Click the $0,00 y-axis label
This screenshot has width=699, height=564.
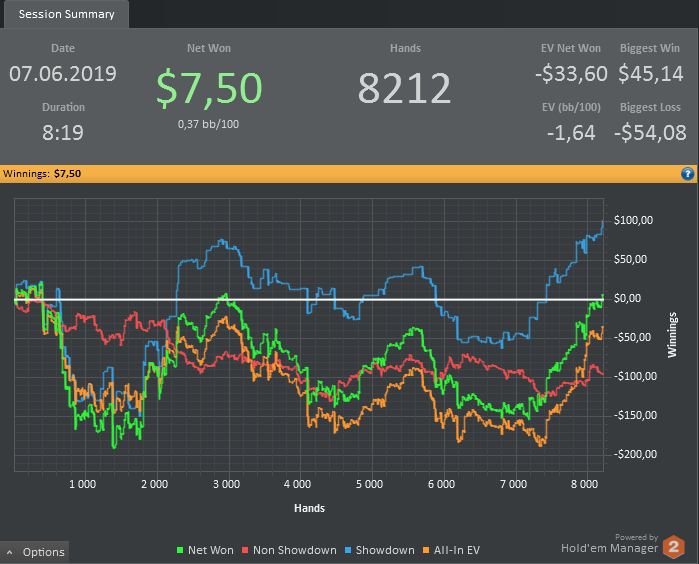(627, 298)
